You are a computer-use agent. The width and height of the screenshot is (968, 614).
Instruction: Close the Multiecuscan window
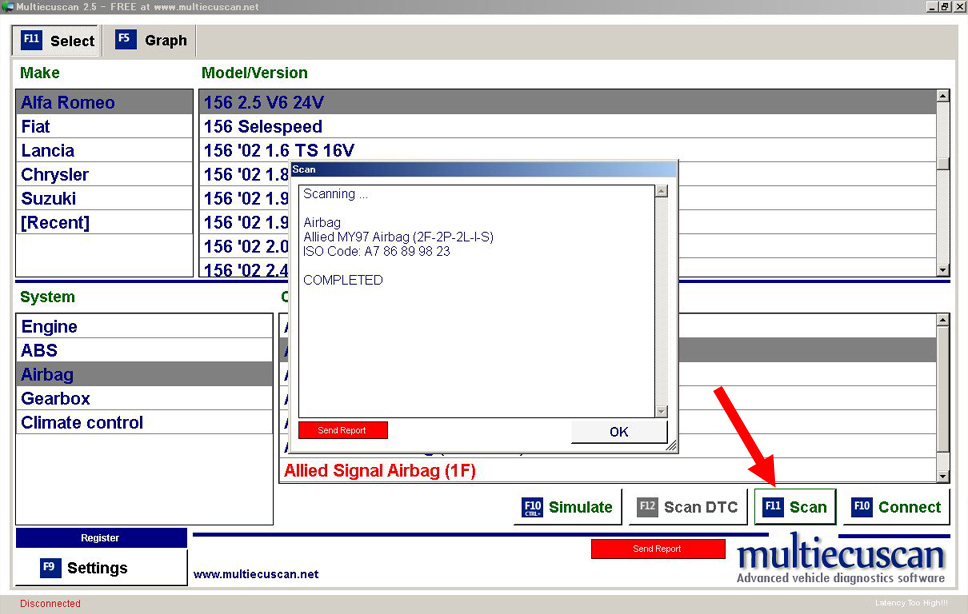click(959, 7)
